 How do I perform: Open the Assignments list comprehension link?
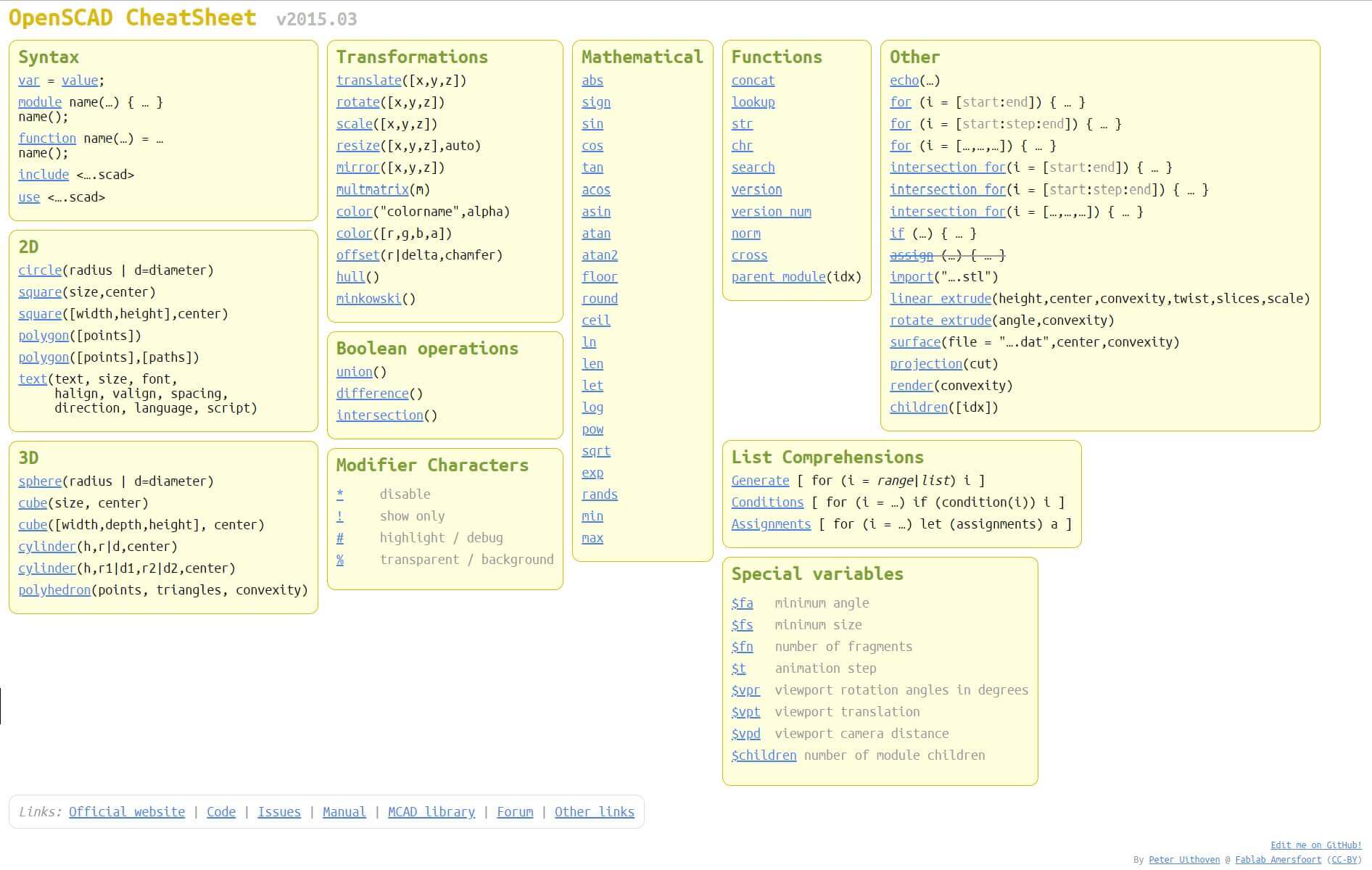click(771, 524)
